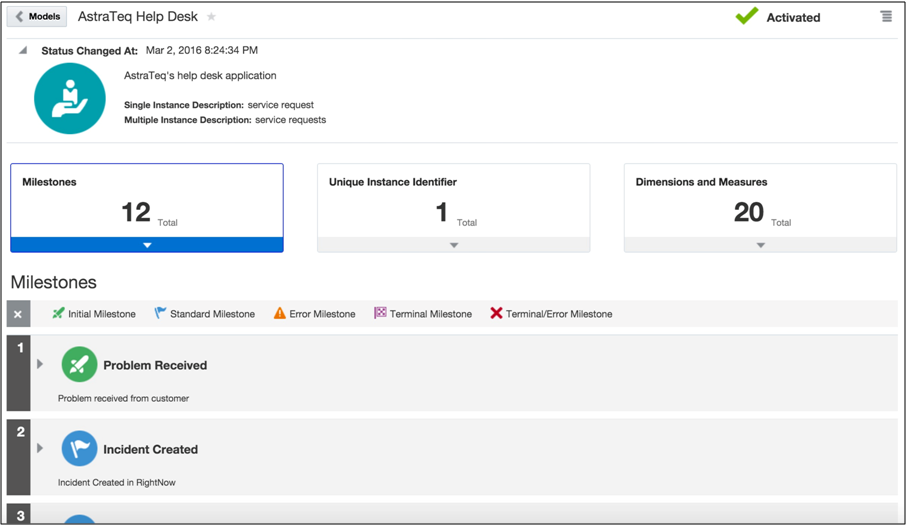This screenshot has width=907, height=526.
Task: Select the Unique Instance Identifier card
Action: coord(454,208)
